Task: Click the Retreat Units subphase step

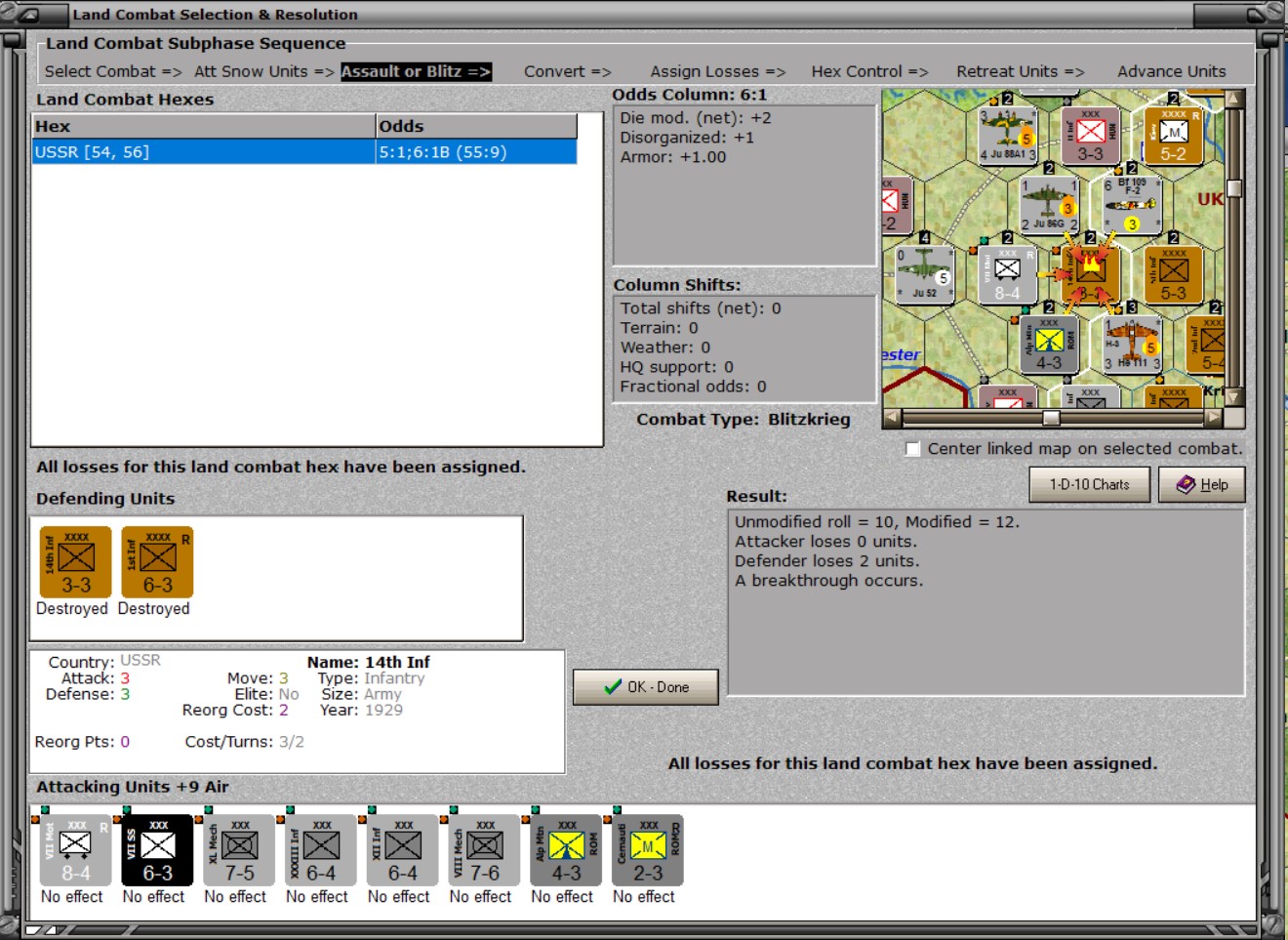Action: (x=1021, y=71)
